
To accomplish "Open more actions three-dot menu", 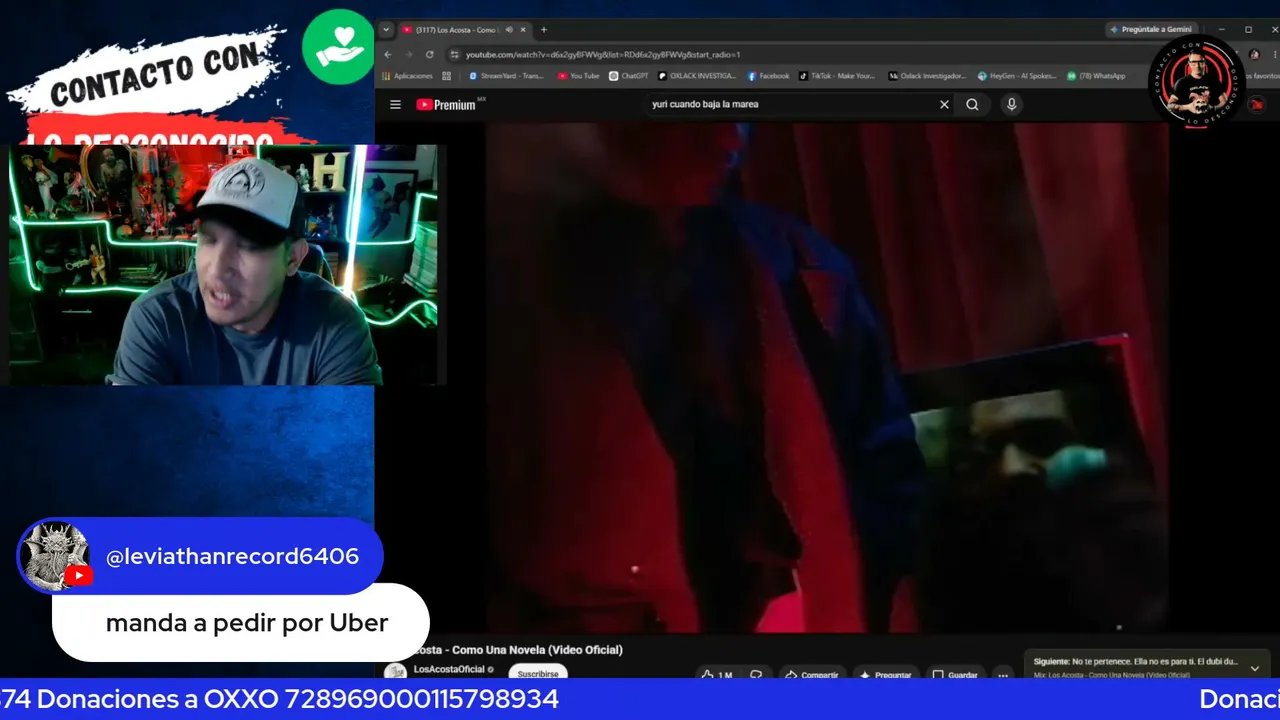I will pos(1003,674).
